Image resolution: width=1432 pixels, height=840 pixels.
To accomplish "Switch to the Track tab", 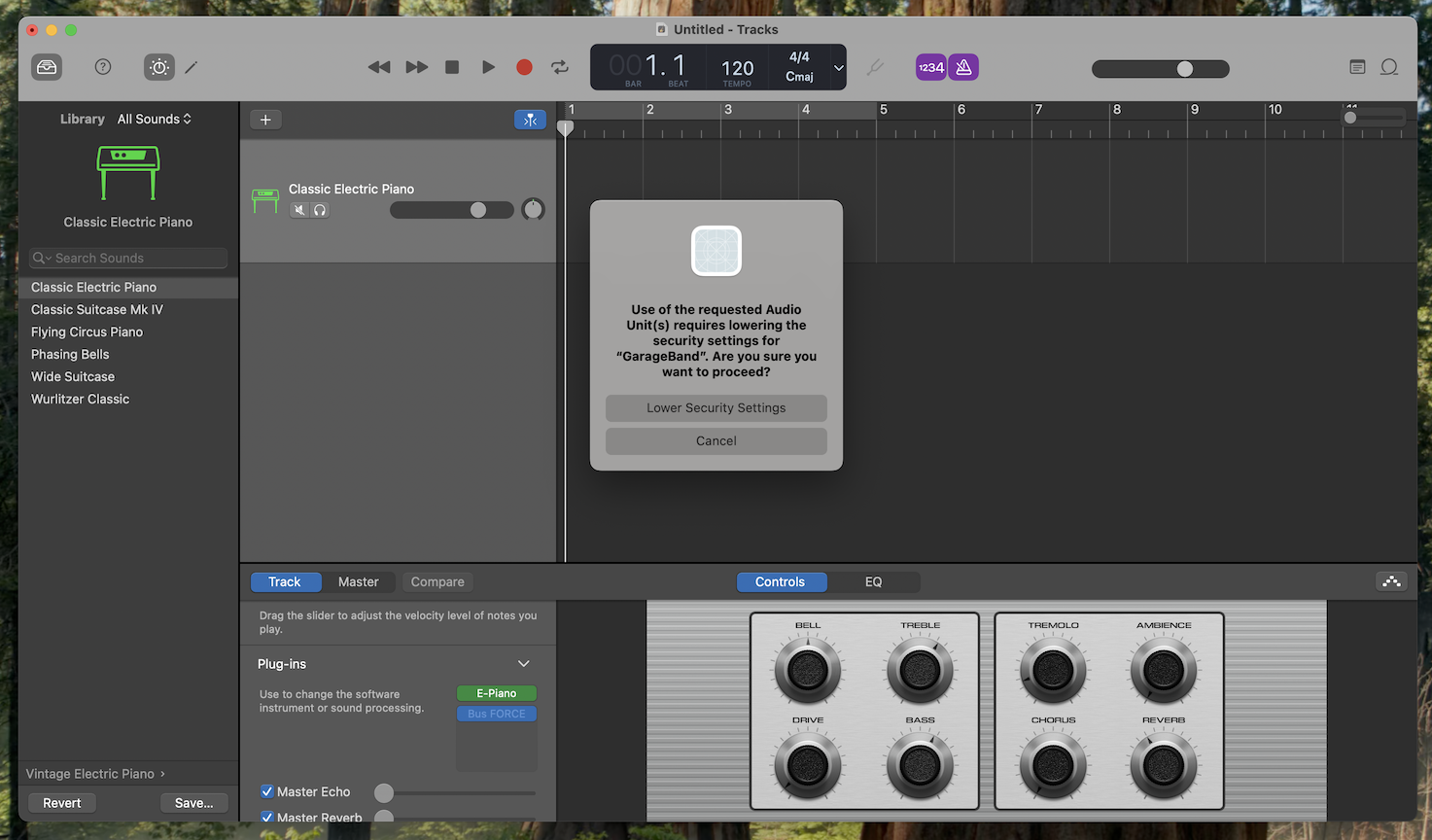I will (x=285, y=582).
